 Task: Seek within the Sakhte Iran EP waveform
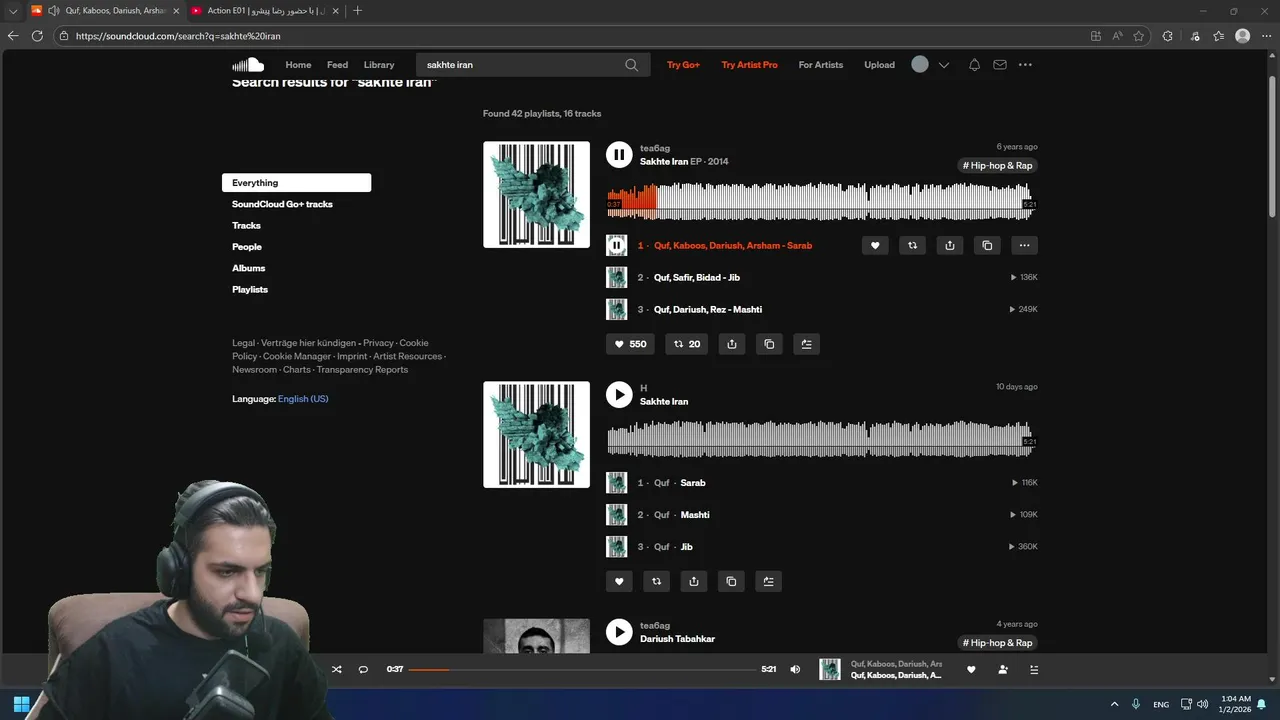coord(821,199)
